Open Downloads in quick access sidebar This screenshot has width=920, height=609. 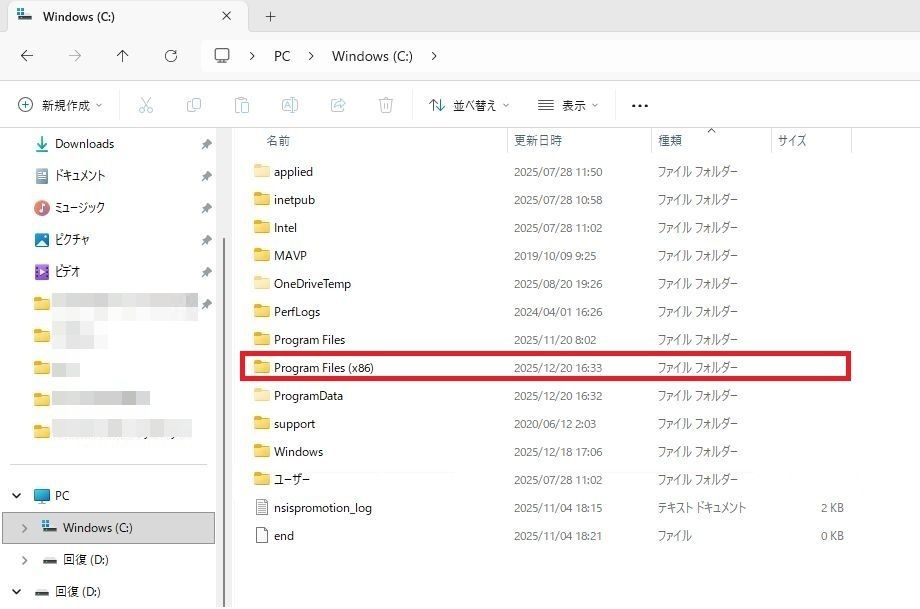point(84,144)
